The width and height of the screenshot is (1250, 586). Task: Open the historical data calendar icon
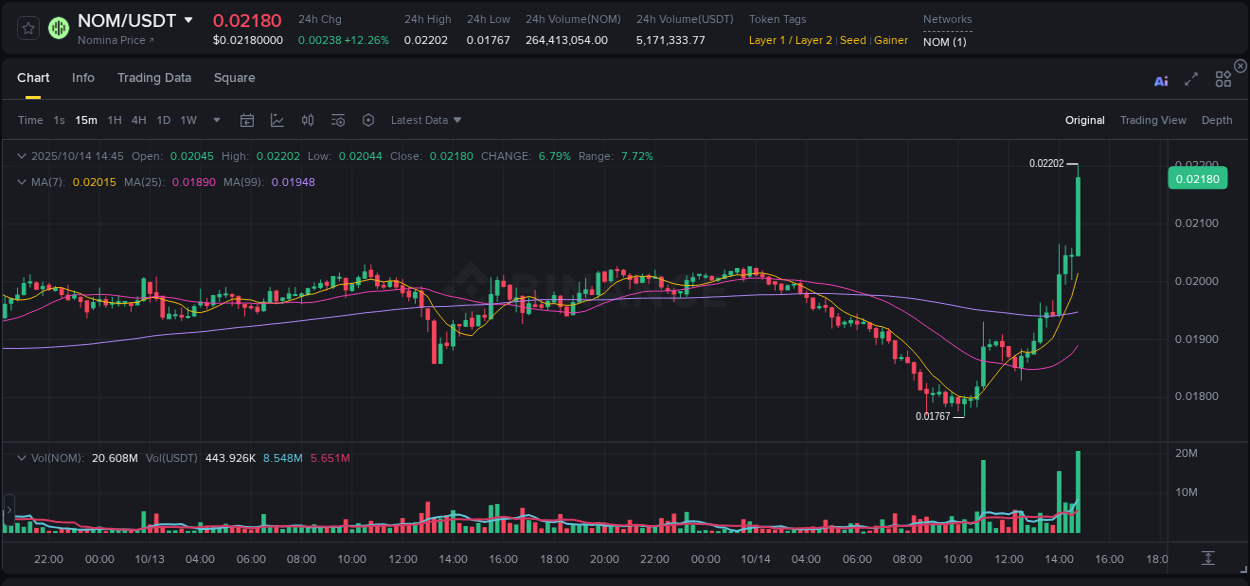[247, 119]
